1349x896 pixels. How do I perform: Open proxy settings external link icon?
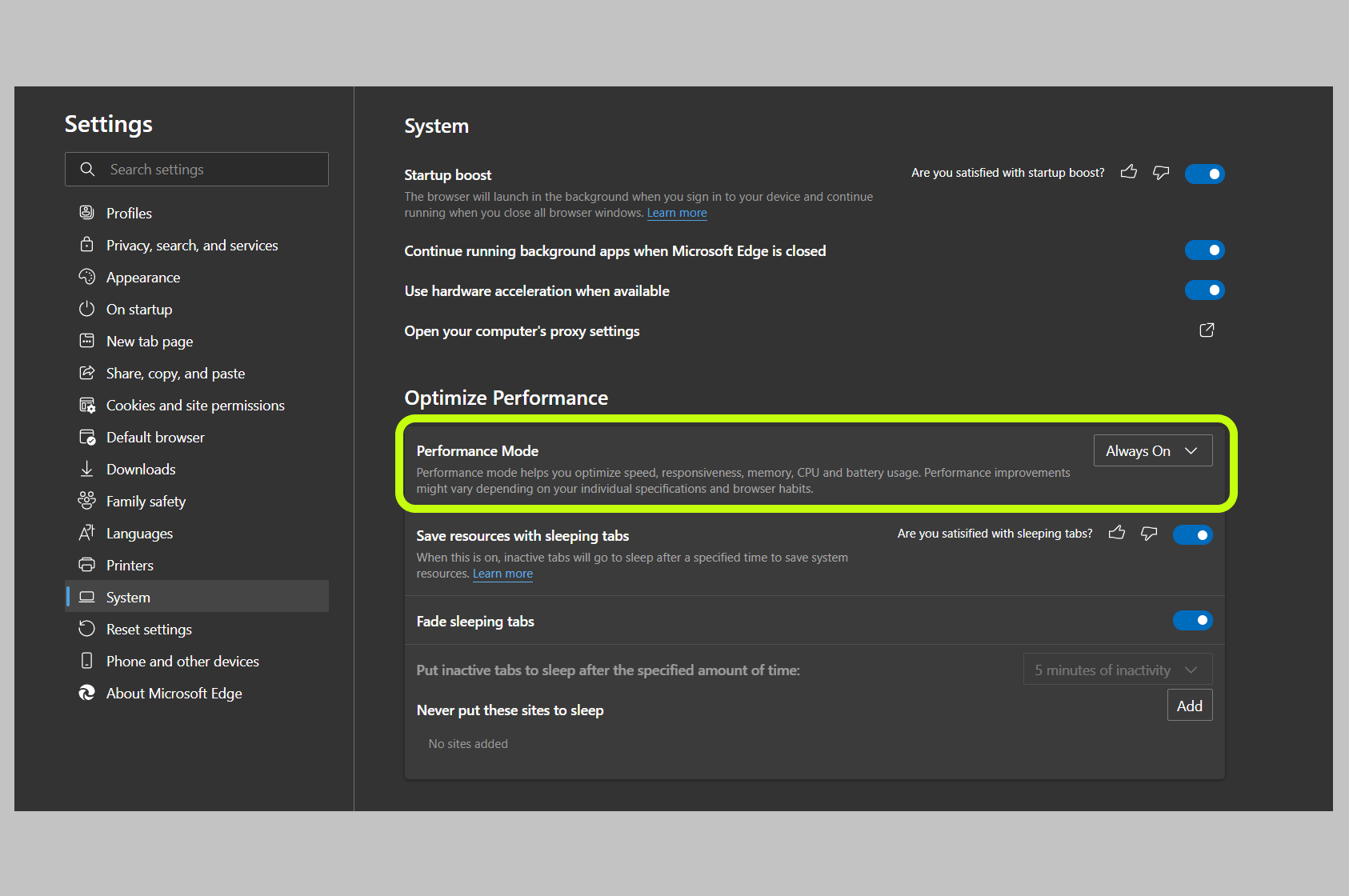click(1207, 330)
